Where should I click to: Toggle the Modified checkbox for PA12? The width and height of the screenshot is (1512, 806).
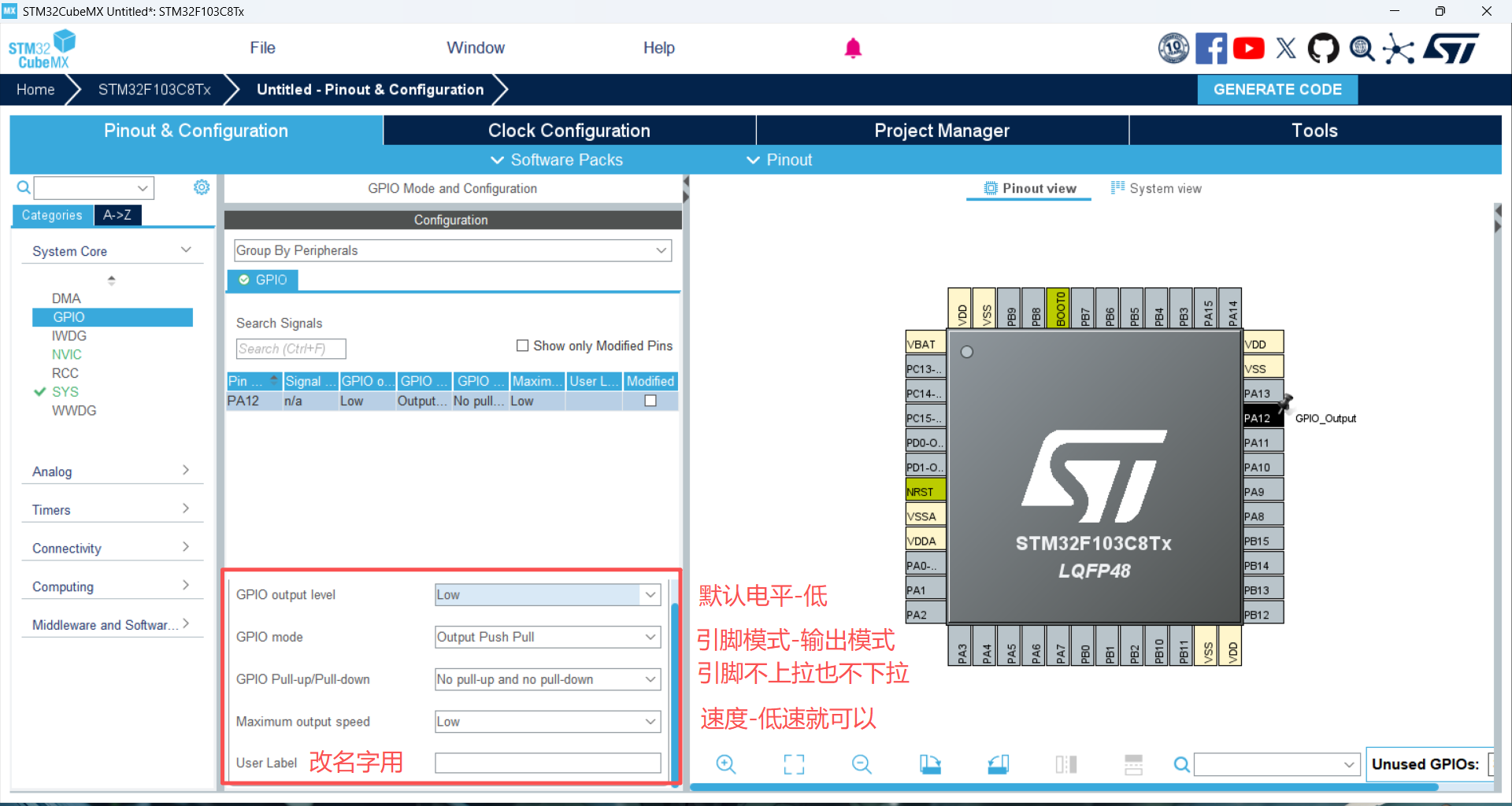(x=650, y=401)
